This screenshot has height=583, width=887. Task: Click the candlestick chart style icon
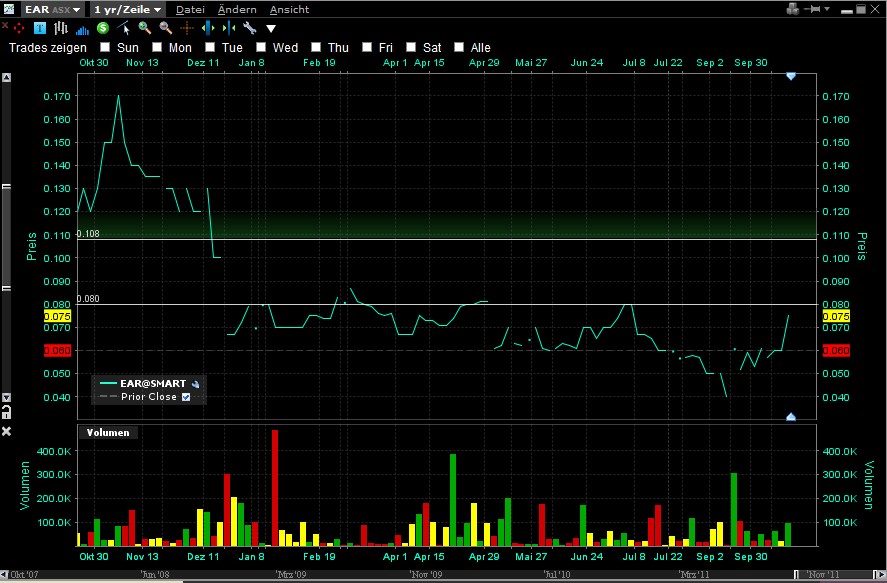pos(59,29)
